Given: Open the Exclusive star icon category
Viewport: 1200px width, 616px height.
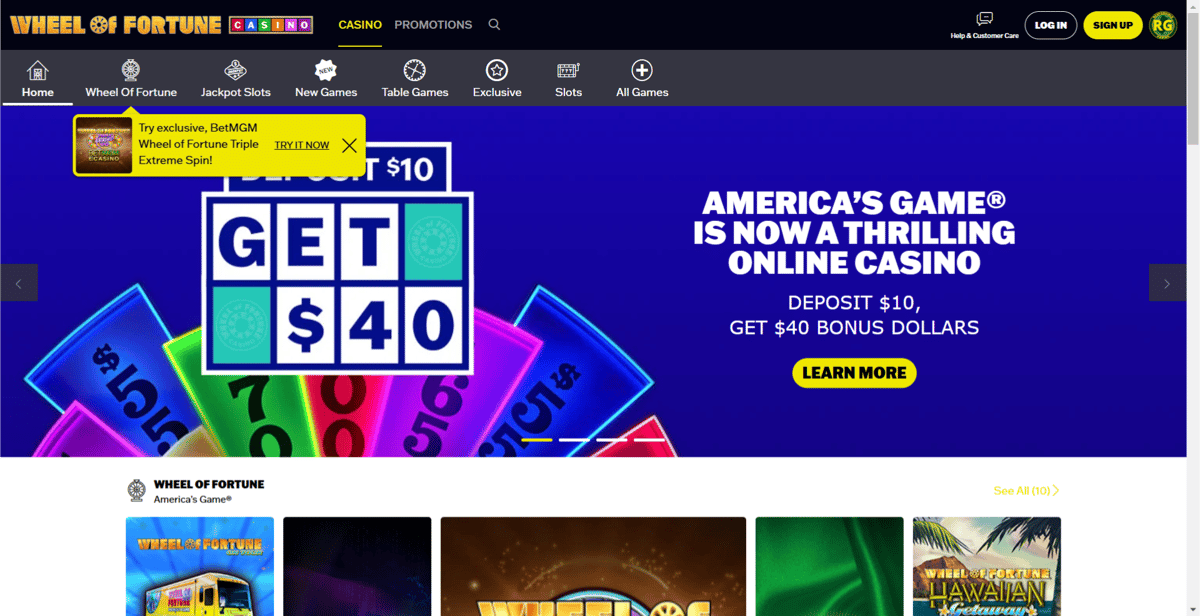Looking at the screenshot, I should point(497,71).
